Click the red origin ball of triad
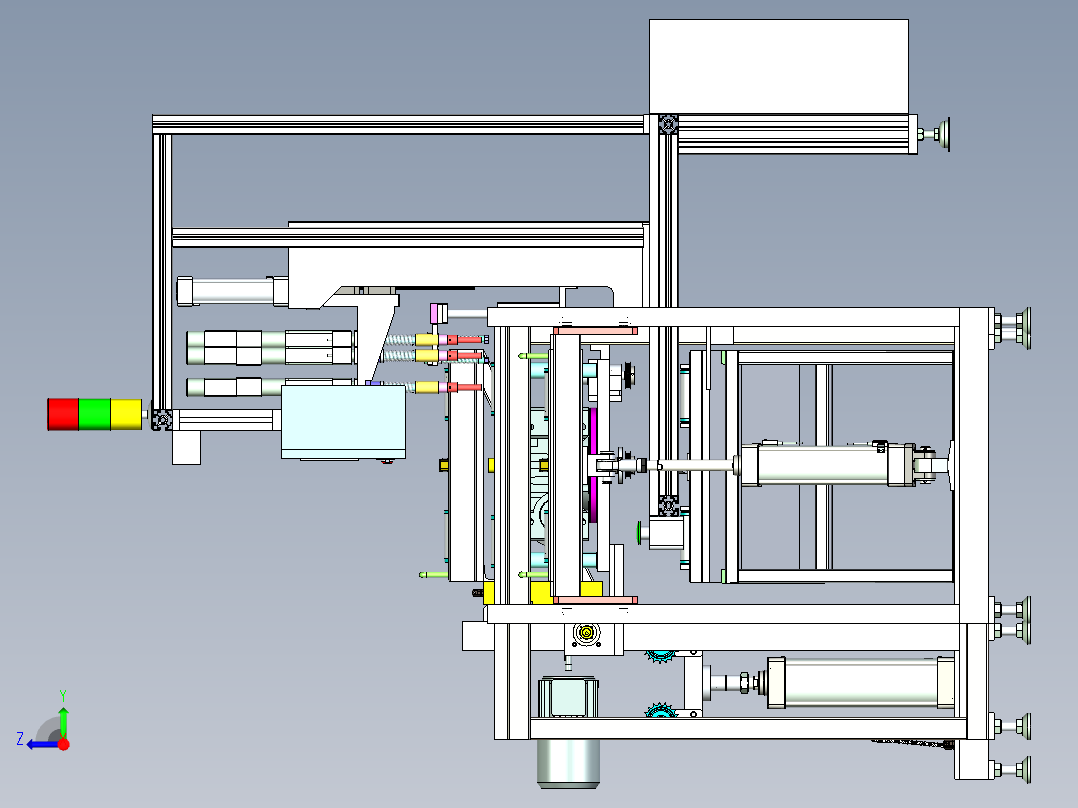The image size is (1078, 808). pyautogui.click(x=64, y=744)
